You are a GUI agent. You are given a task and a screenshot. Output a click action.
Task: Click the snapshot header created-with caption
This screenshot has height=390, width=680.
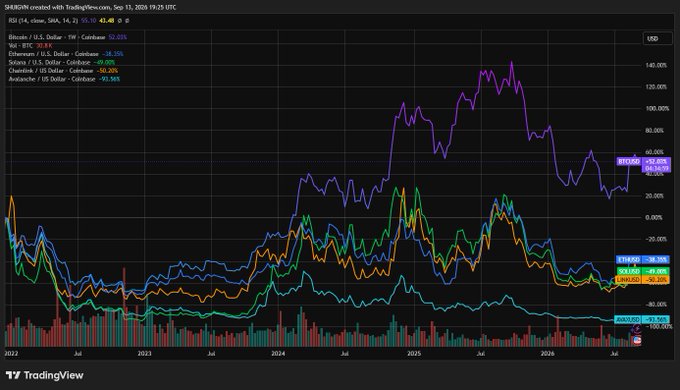90,7
